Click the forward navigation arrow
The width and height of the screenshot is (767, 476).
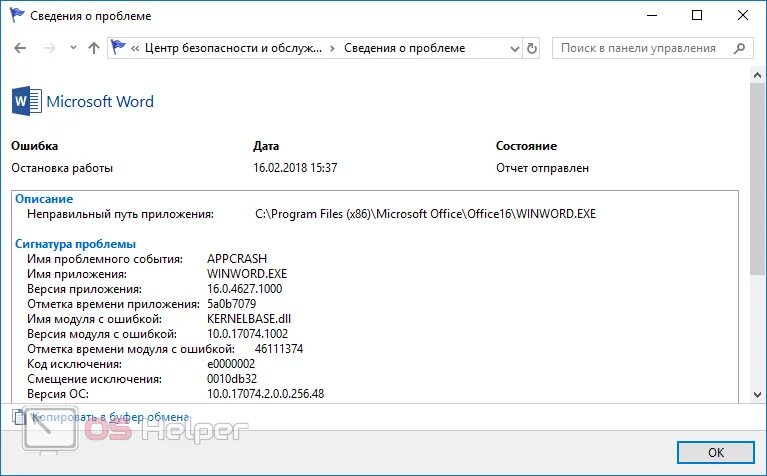coord(49,48)
